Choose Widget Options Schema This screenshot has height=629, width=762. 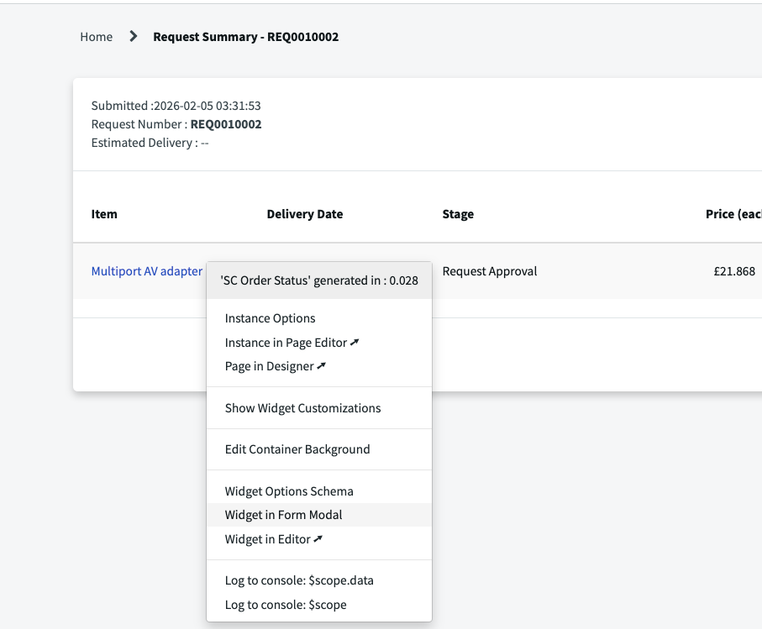coord(289,491)
